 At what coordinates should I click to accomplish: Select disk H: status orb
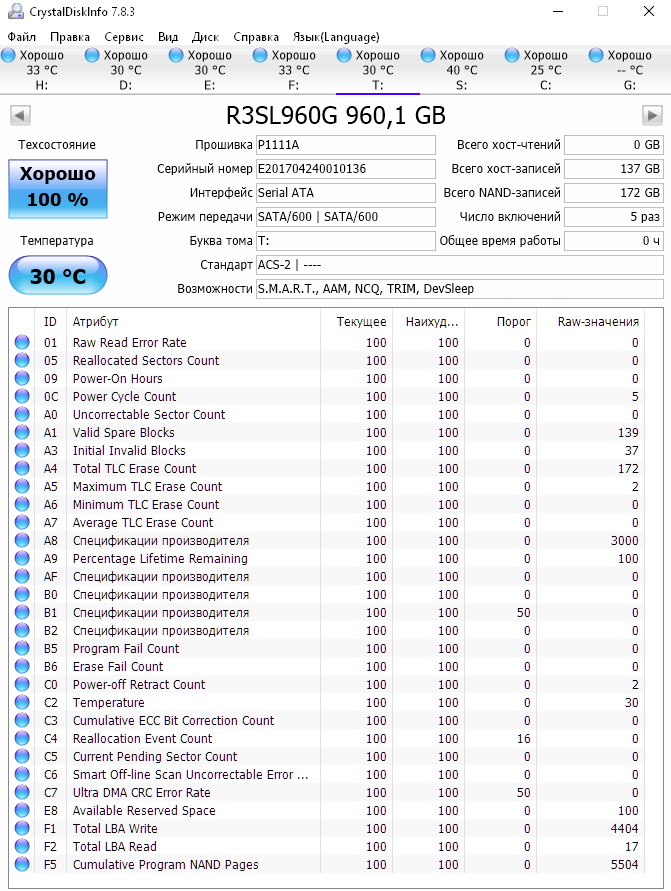[x=9, y=55]
